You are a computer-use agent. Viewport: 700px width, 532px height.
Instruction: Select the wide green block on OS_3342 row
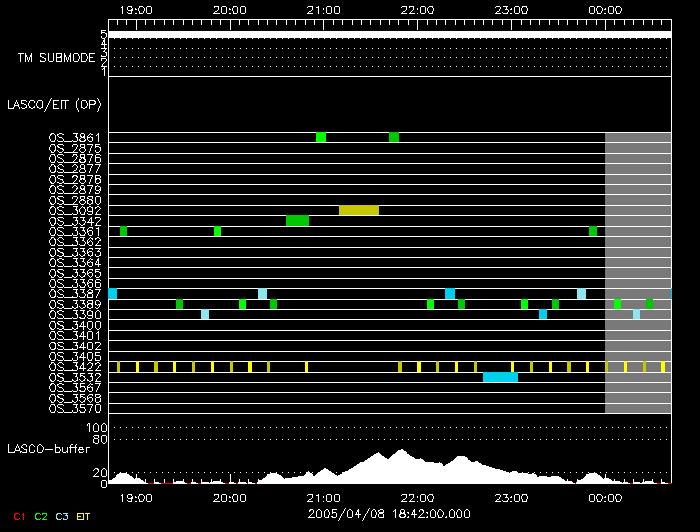297,221
